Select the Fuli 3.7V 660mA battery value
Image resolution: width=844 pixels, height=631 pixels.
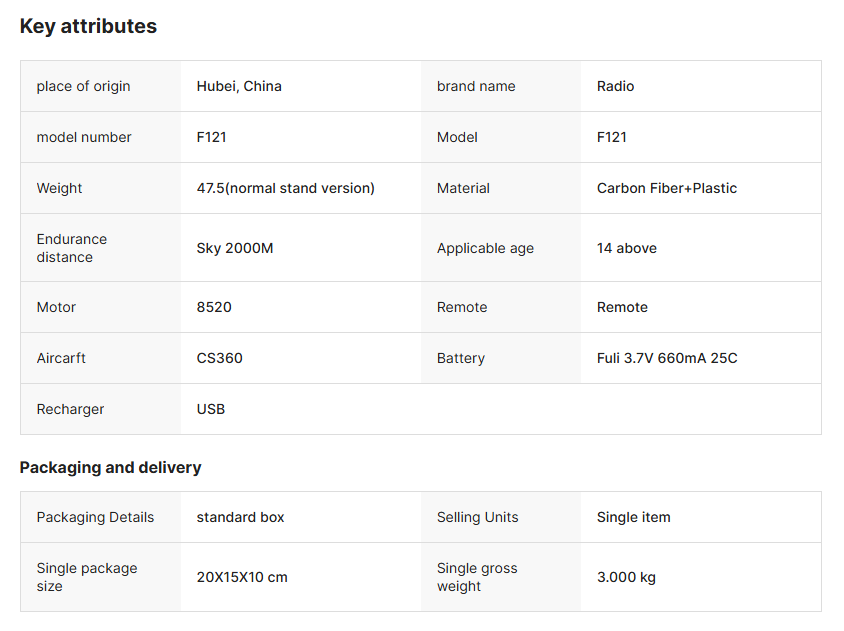point(667,358)
